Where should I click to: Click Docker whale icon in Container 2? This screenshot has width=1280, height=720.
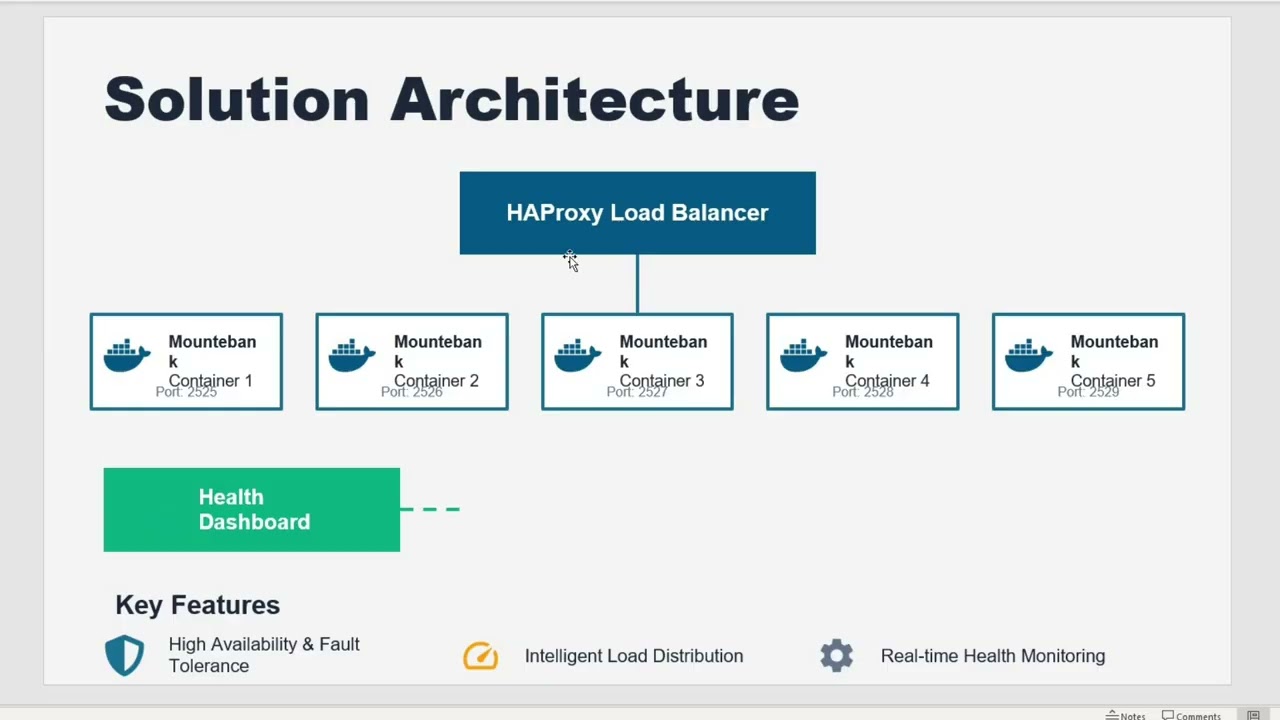pyautogui.click(x=352, y=355)
